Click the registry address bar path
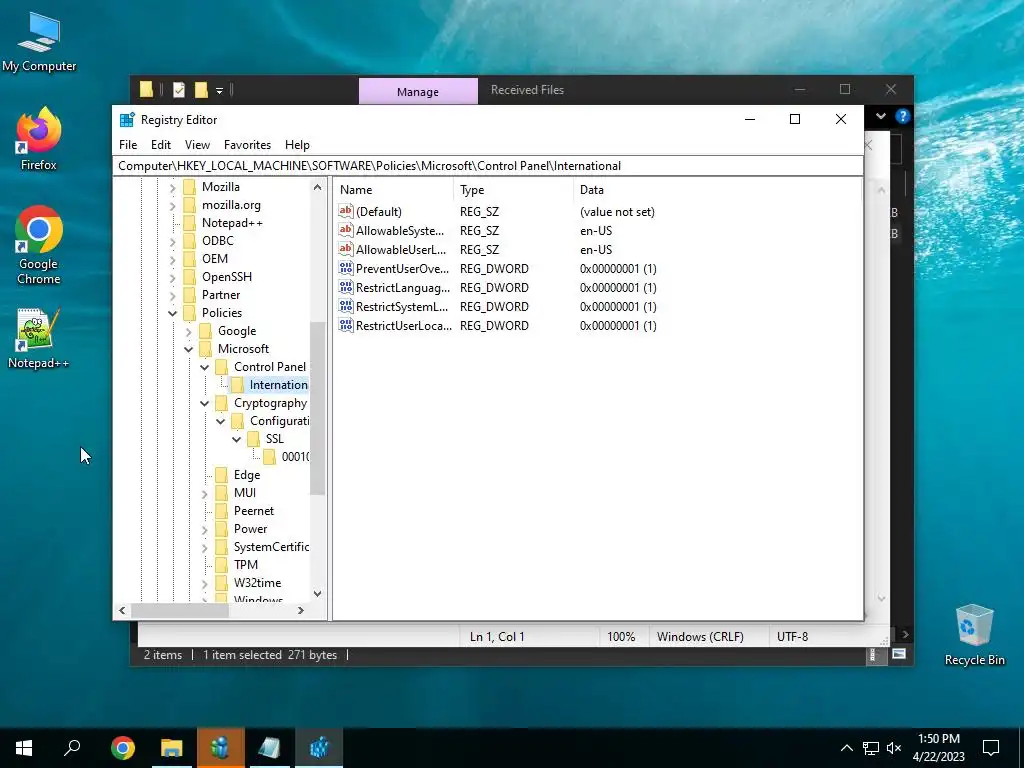 (x=488, y=166)
